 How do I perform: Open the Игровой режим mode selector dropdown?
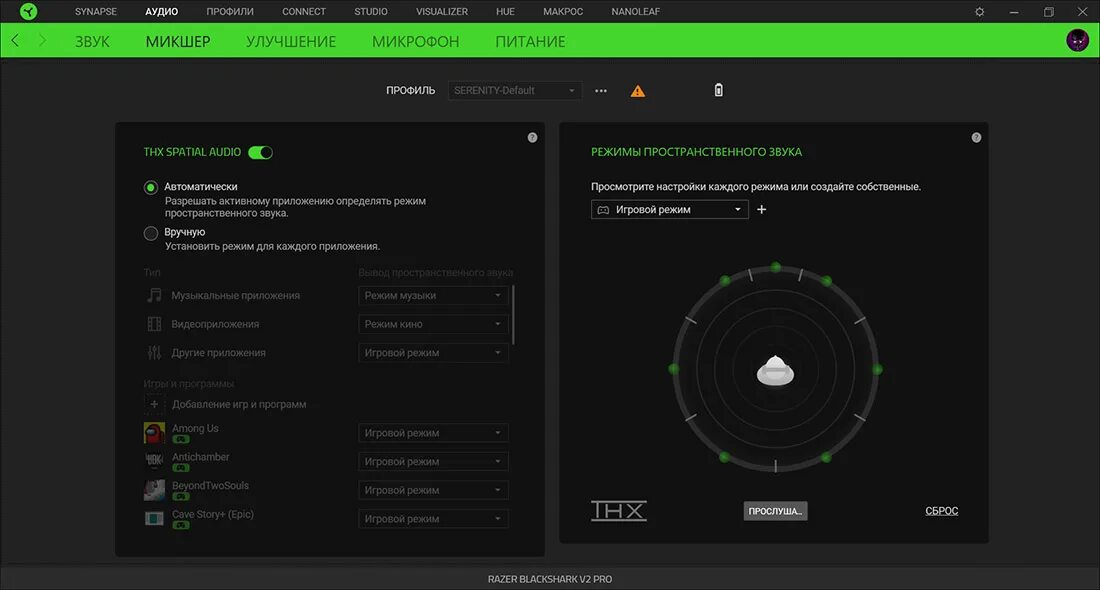670,209
